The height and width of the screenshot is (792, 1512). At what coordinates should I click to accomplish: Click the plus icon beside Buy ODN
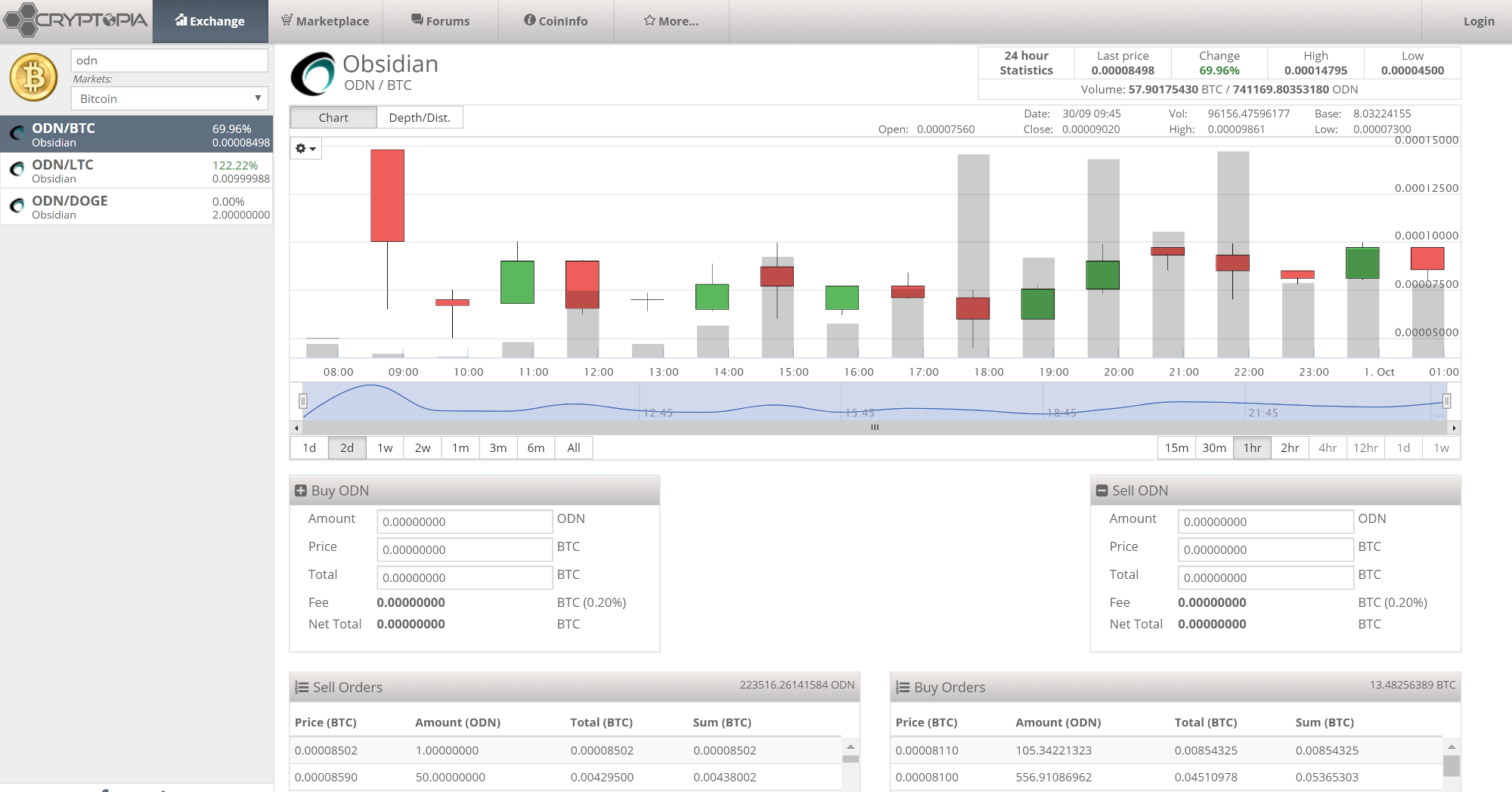coord(301,490)
